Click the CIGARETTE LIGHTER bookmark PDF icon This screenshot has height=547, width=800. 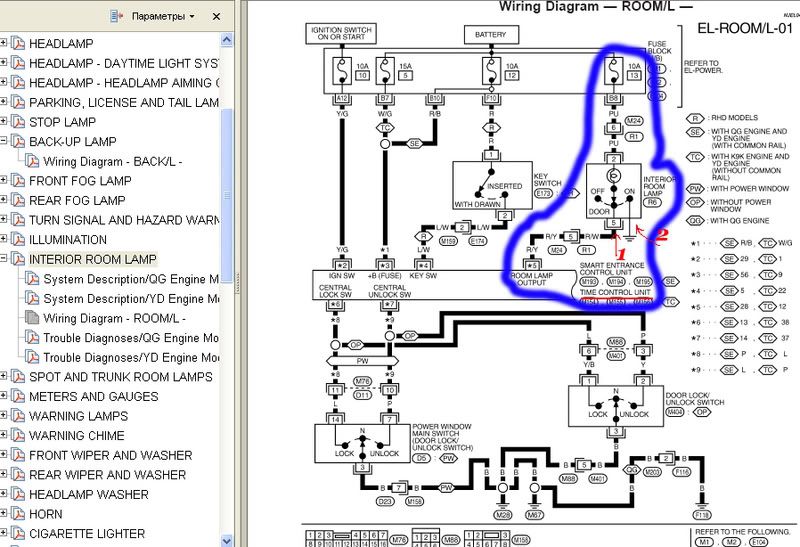coord(17,534)
